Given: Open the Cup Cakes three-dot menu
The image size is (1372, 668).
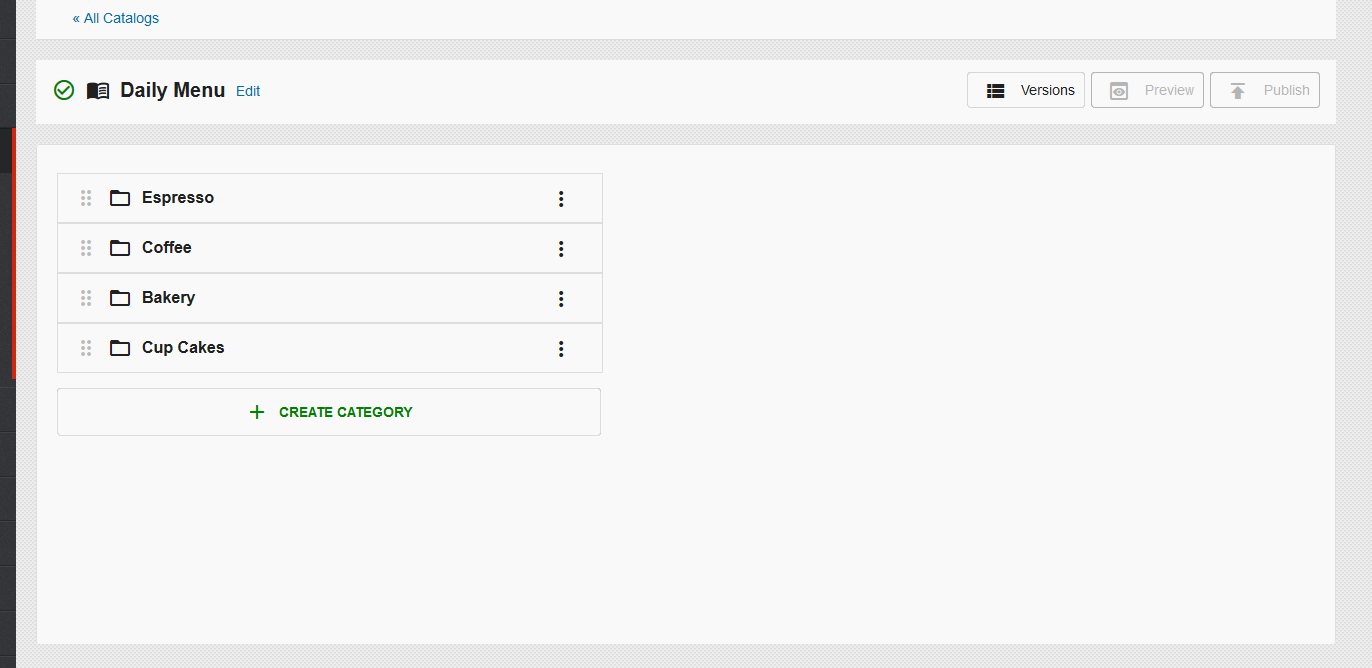Looking at the screenshot, I should click(561, 349).
